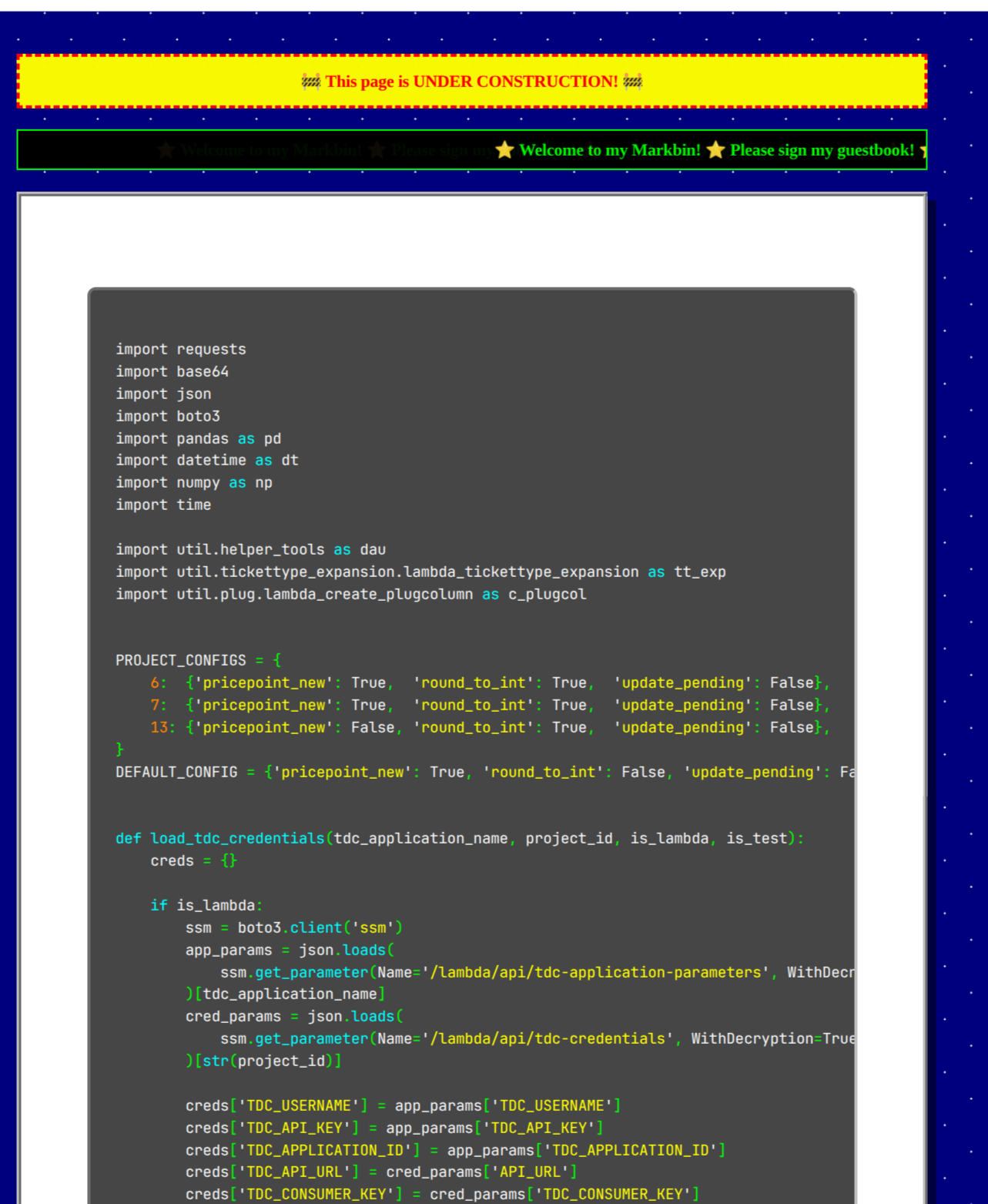
Task: Click the '/lambda/api/tdc-credentials' string
Action: 548,1038
